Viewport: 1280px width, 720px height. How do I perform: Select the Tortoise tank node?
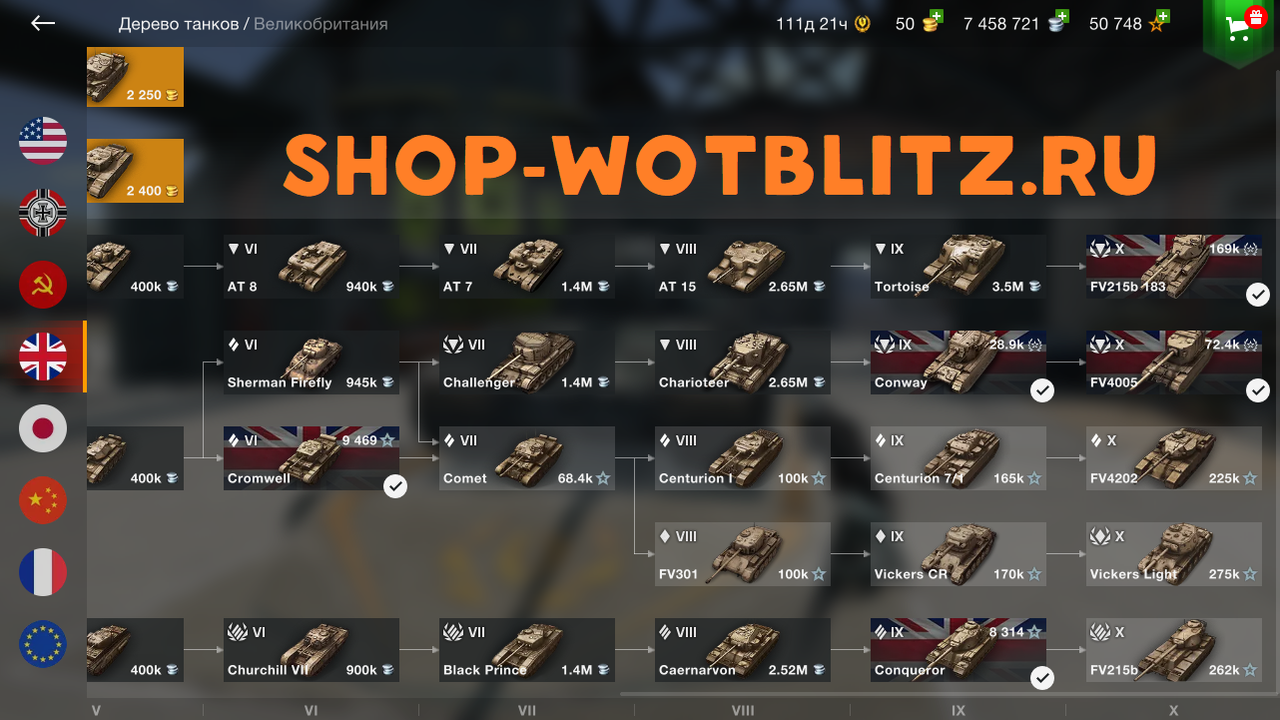point(958,267)
